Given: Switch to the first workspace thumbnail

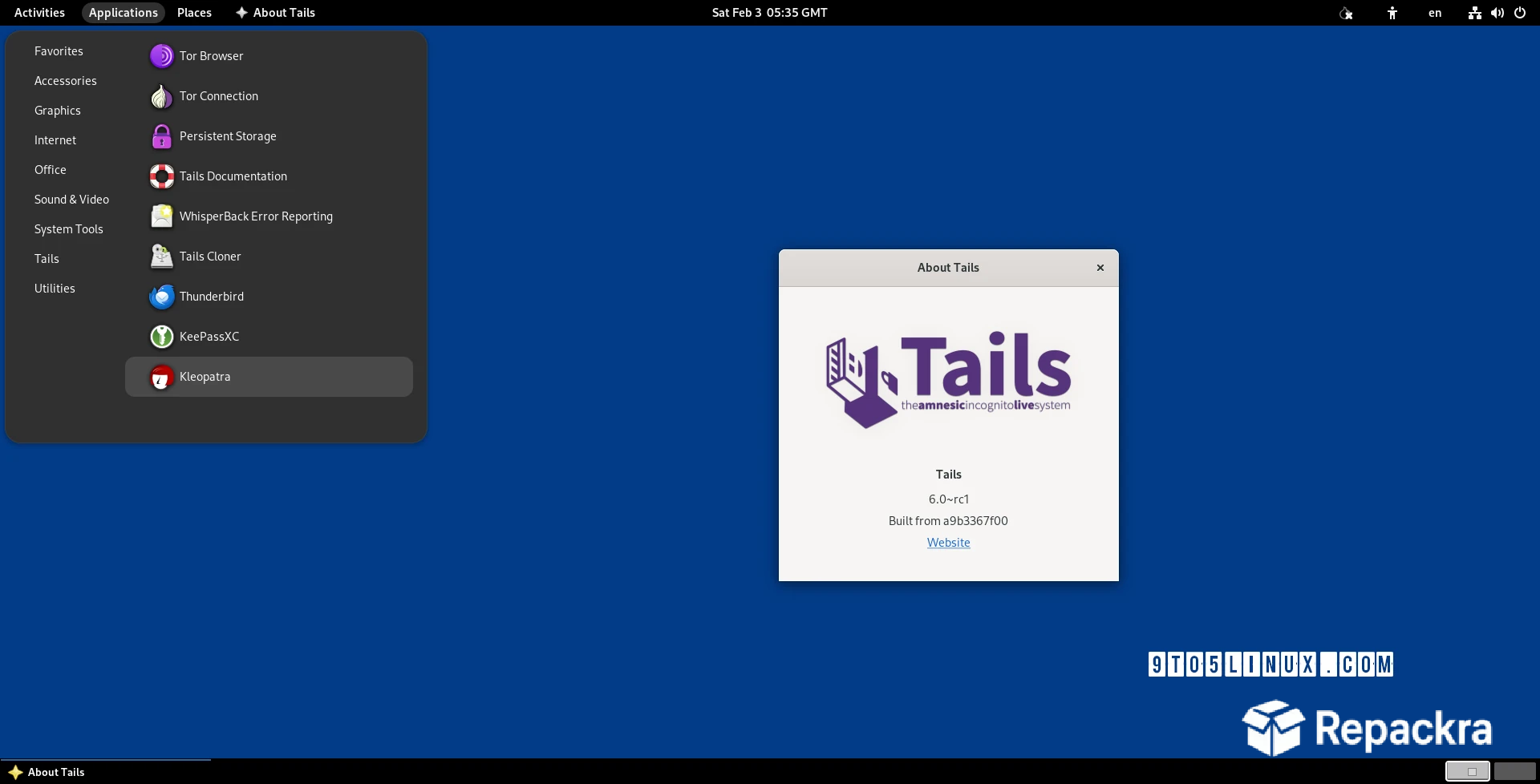Looking at the screenshot, I should [x=1467, y=771].
